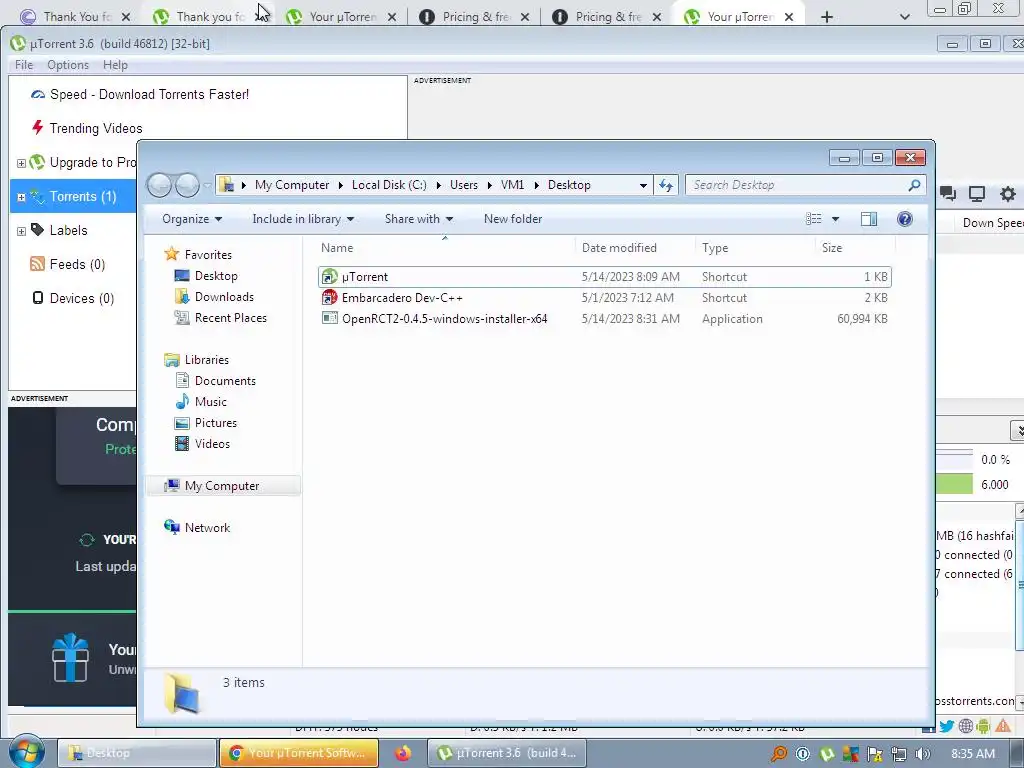Open uTorrent Help menu
This screenshot has height=768, width=1024.
pyautogui.click(x=115, y=65)
